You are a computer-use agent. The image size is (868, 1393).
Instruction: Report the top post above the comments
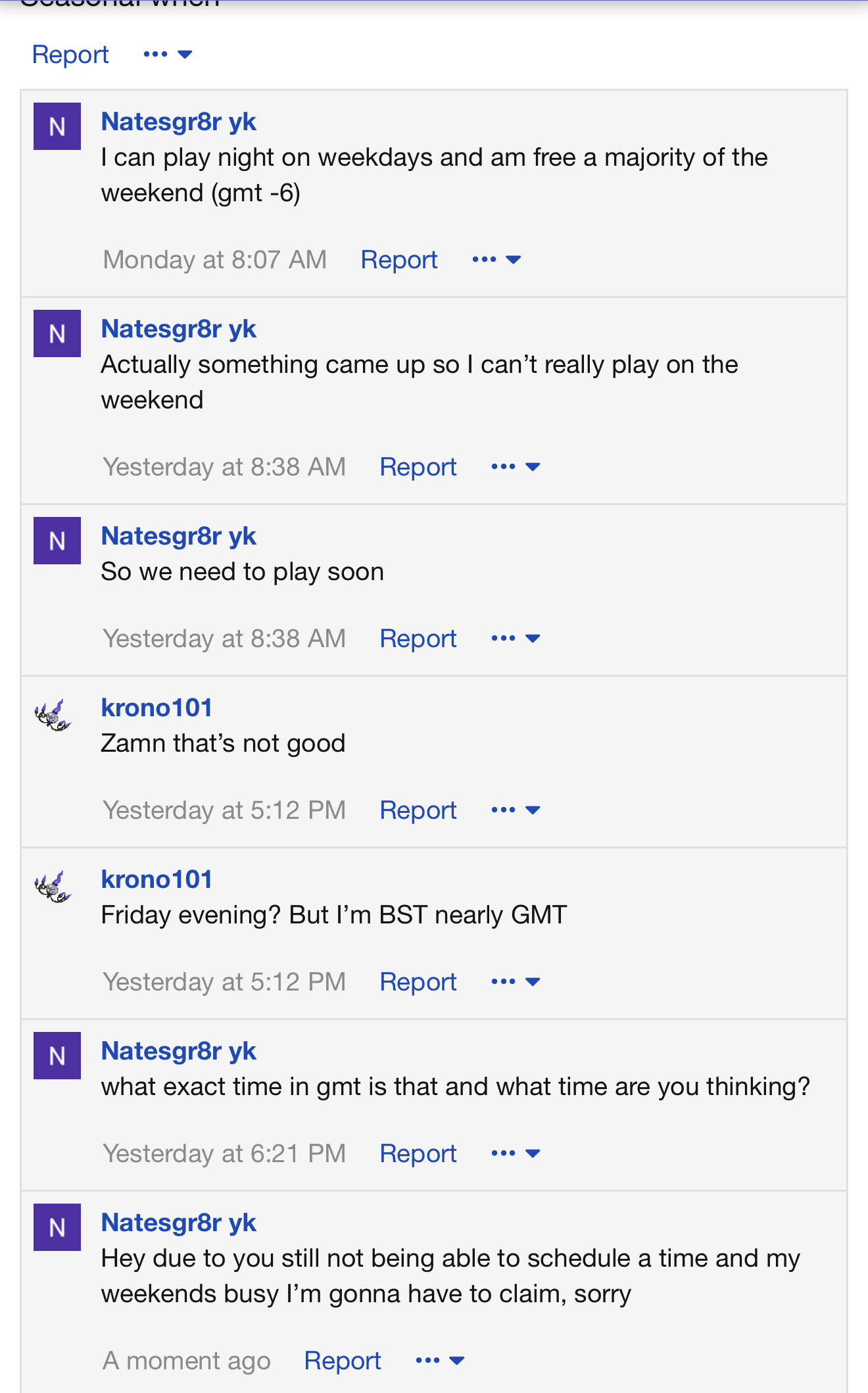coord(70,55)
